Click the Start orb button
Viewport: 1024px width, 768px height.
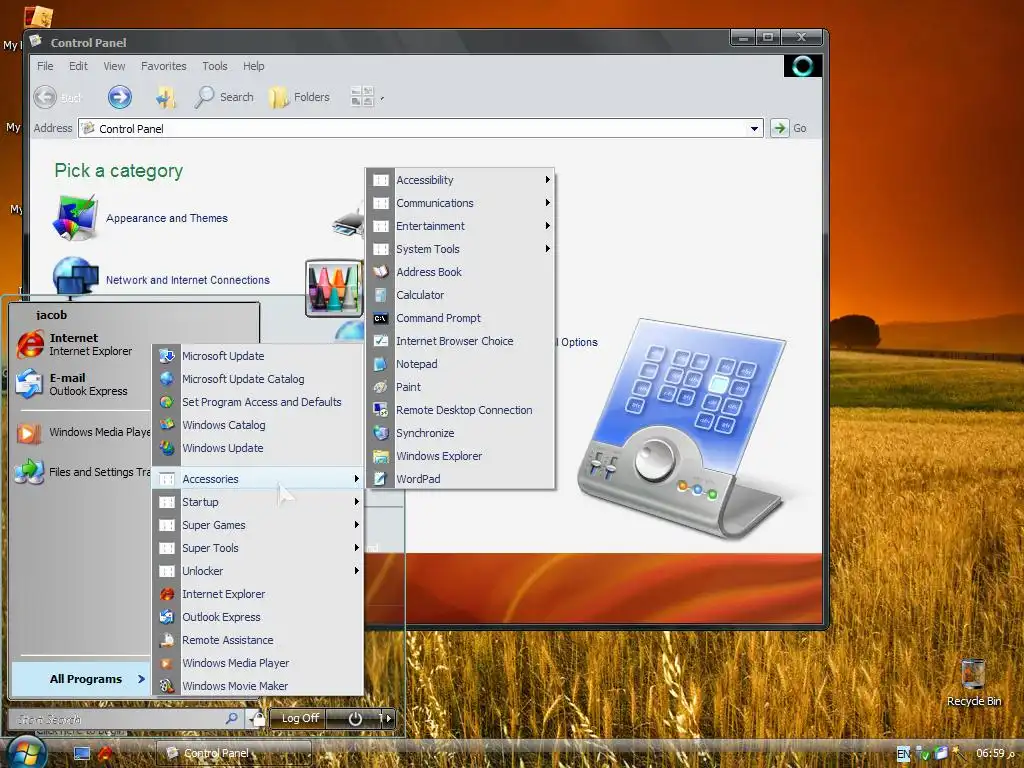[x=25, y=752]
